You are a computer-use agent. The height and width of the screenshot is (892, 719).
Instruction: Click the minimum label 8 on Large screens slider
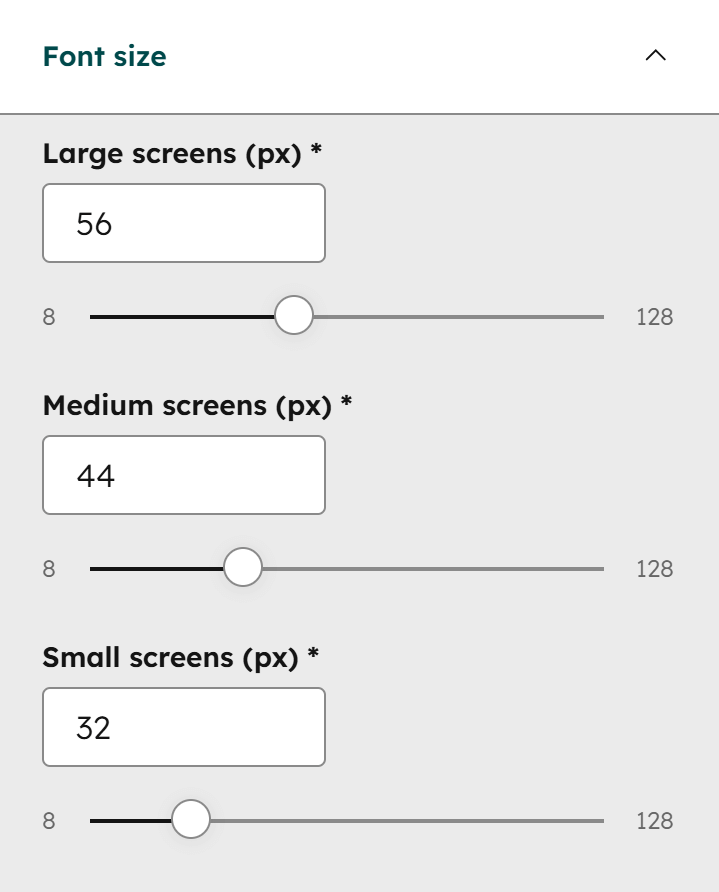[49, 316]
